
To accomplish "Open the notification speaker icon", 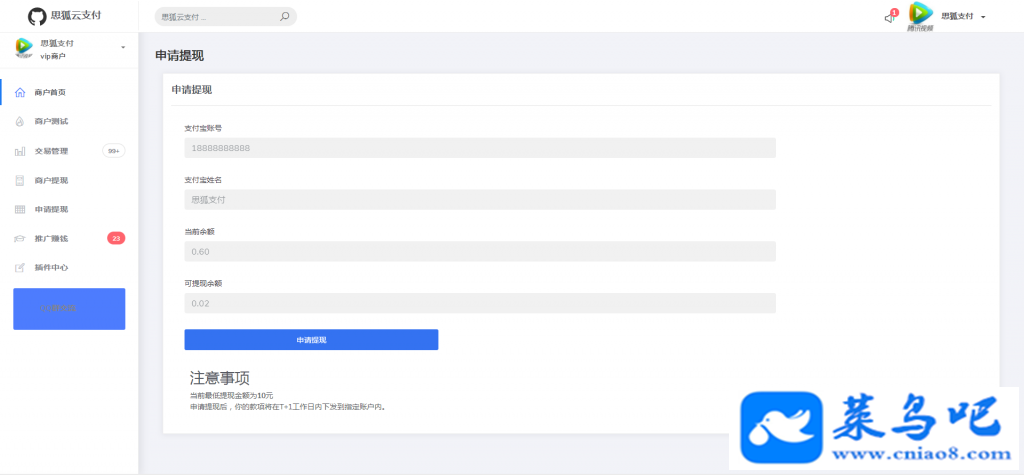I will pyautogui.click(x=889, y=18).
